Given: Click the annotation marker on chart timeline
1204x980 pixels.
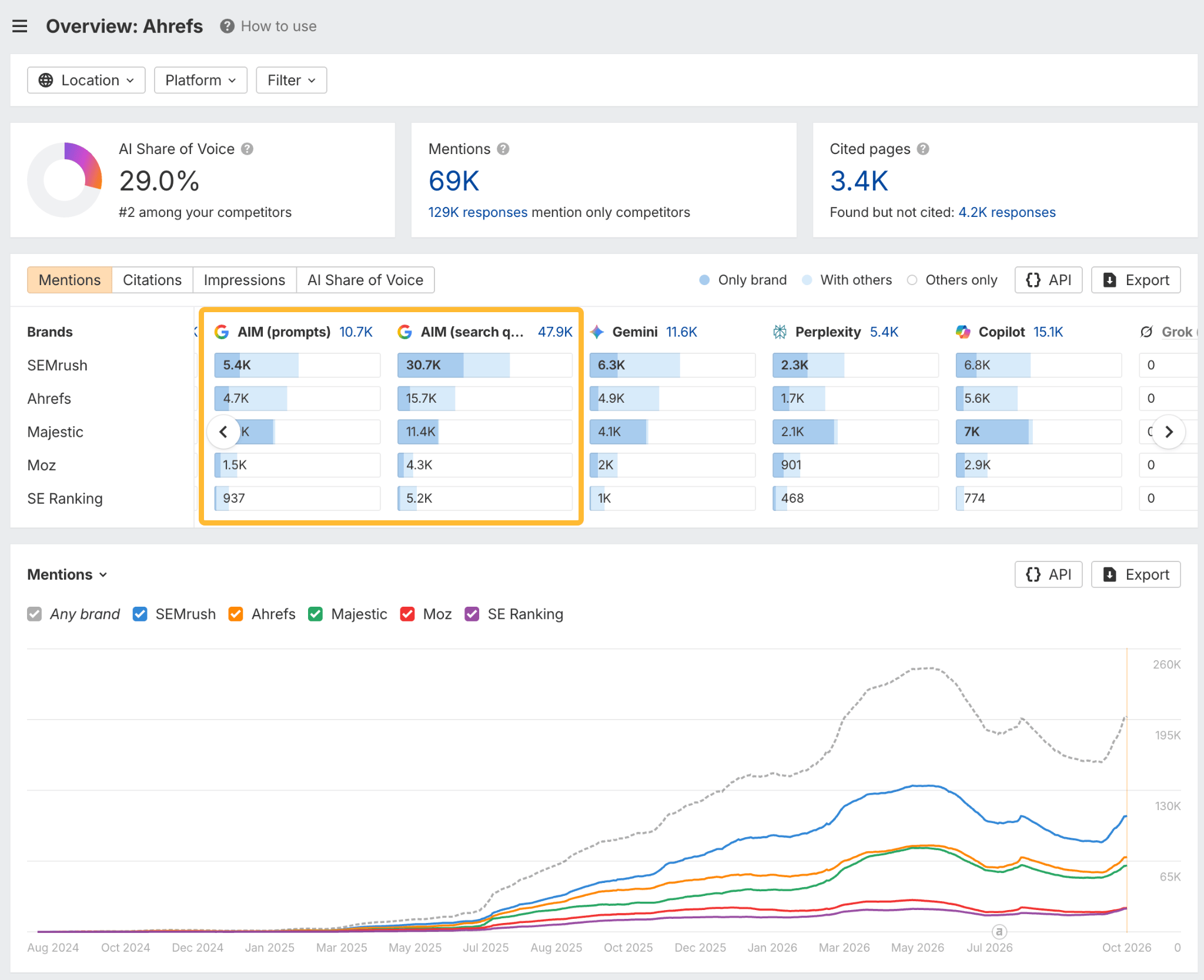Looking at the screenshot, I should click(x=999, y=931).
